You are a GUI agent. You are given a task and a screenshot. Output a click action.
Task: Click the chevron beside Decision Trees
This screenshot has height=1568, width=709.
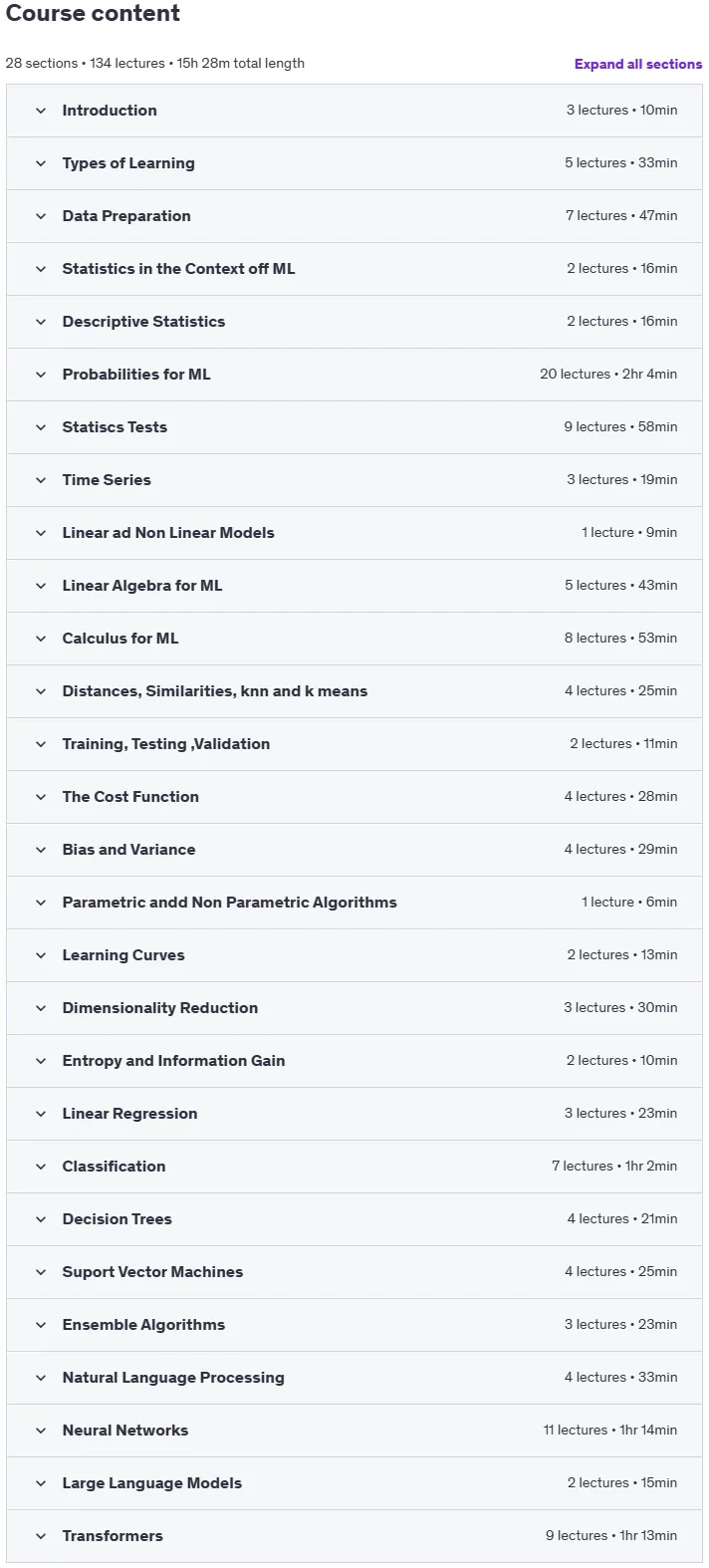point(41,1219)
